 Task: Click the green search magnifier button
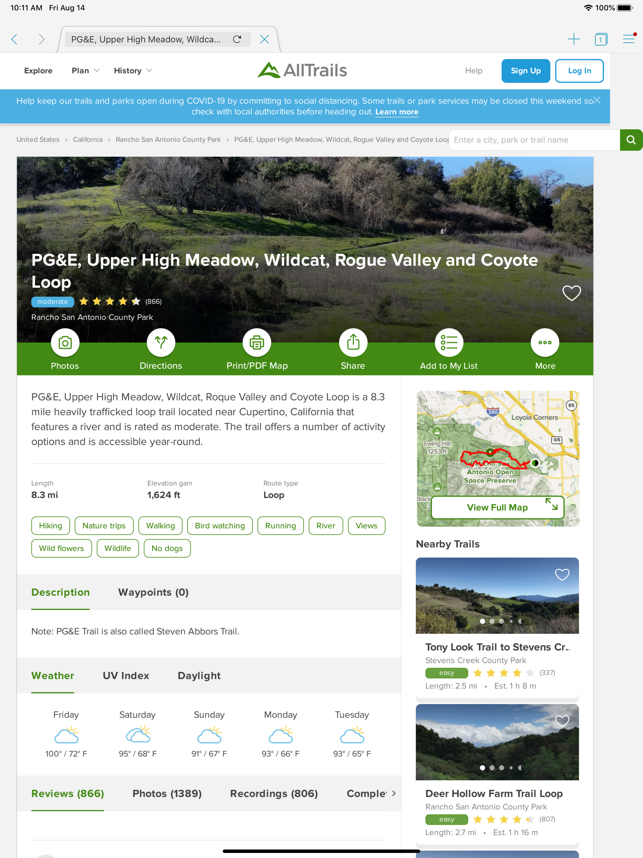point(631,140)
